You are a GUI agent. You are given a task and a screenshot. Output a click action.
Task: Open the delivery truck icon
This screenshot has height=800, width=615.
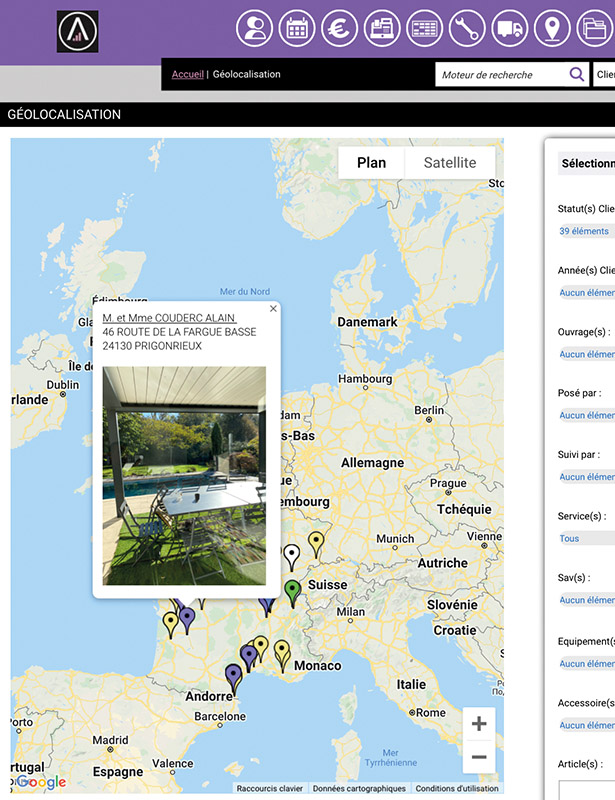(509, 28)
